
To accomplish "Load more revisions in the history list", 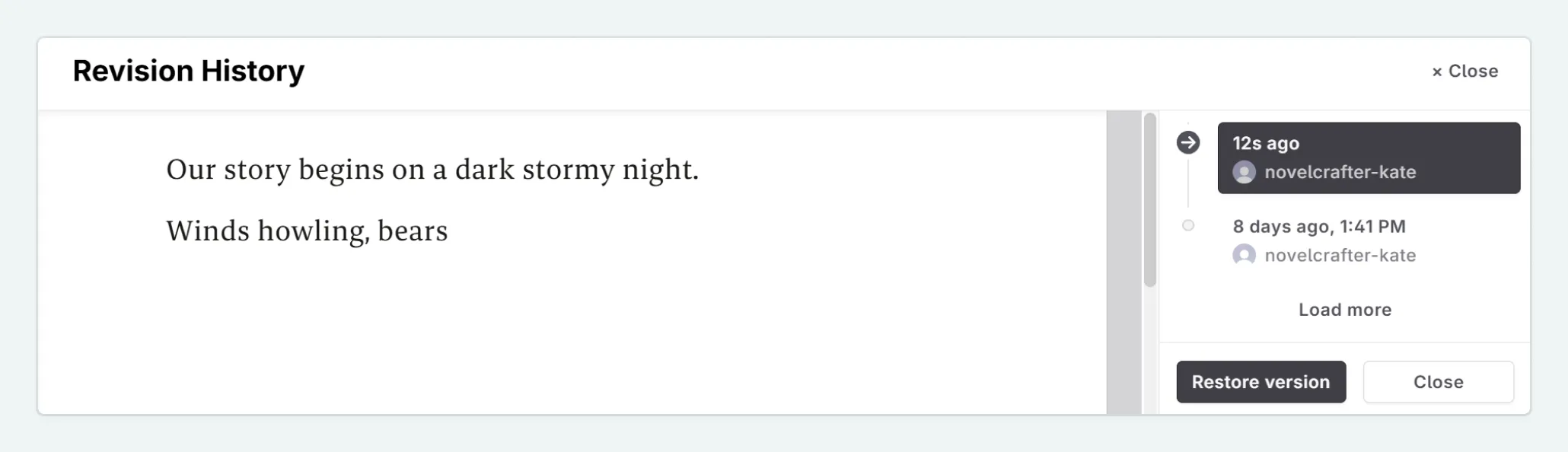I will point(1344,310).
